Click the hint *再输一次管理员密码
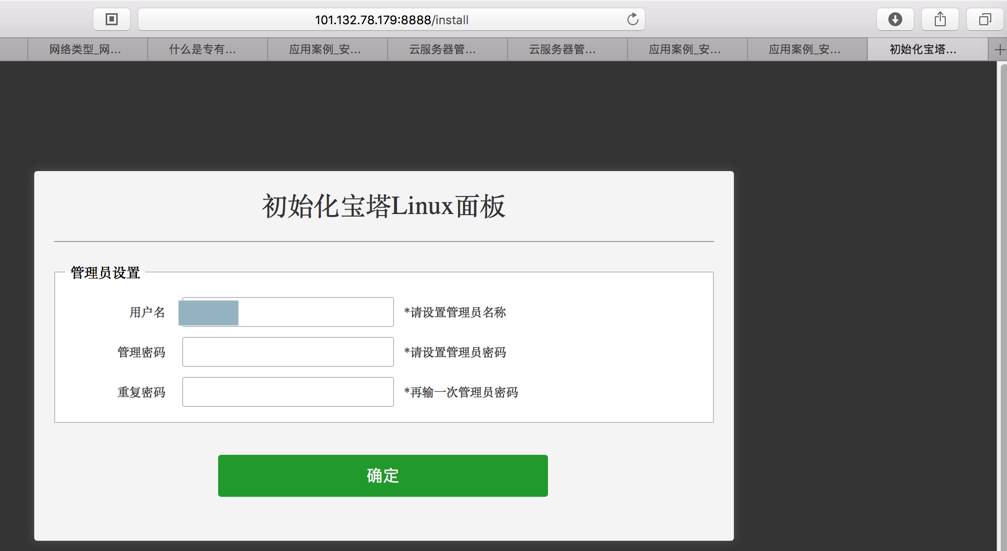1007x551 pixels. click(460, 392)
